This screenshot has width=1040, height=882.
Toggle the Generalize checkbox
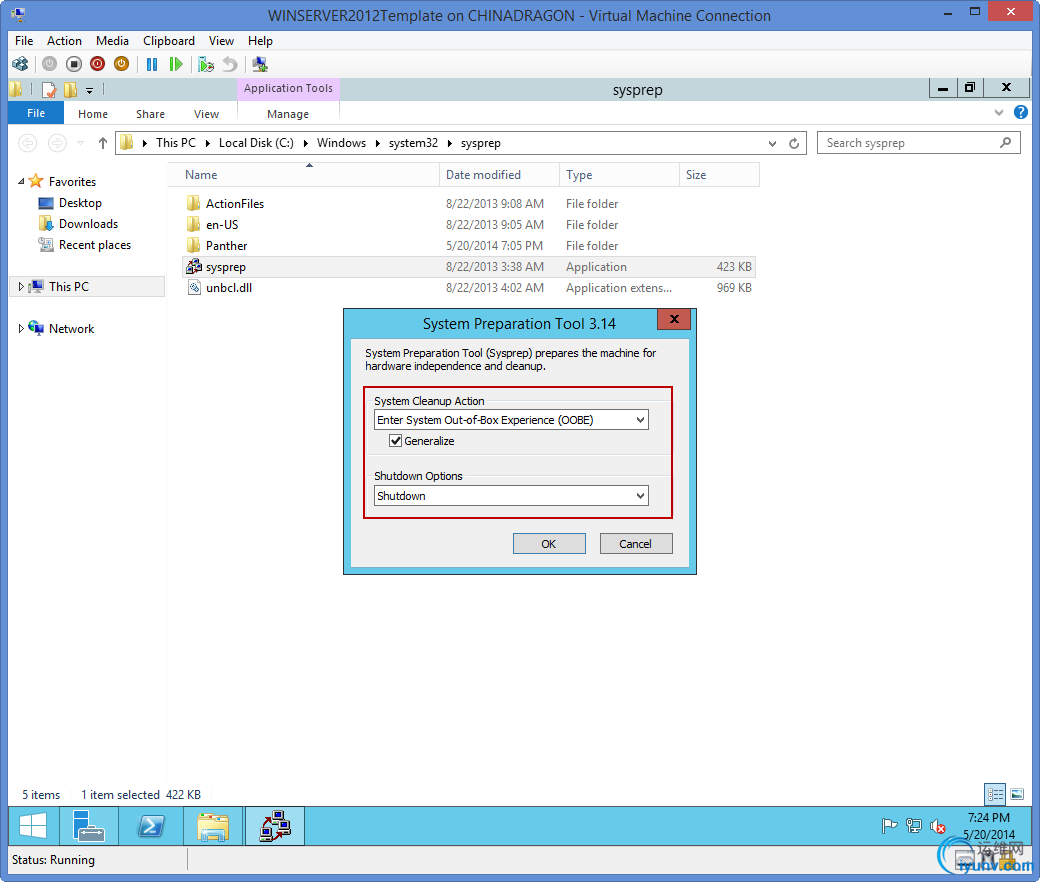pos(395,440)
